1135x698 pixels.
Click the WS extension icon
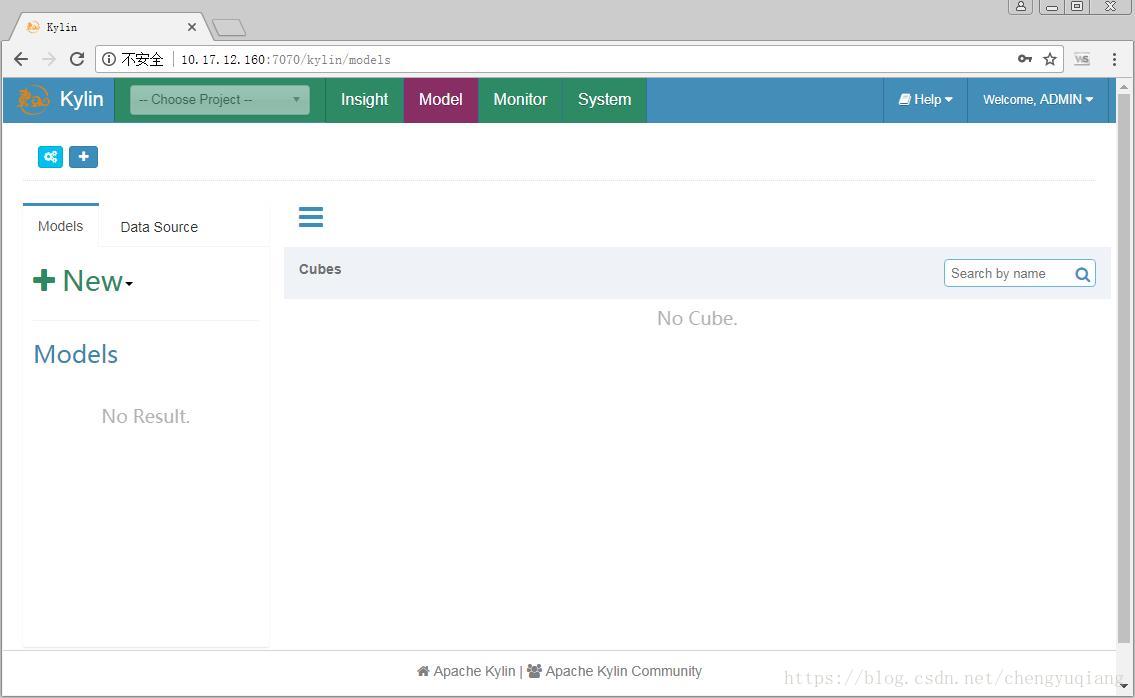coord(1082,59)
